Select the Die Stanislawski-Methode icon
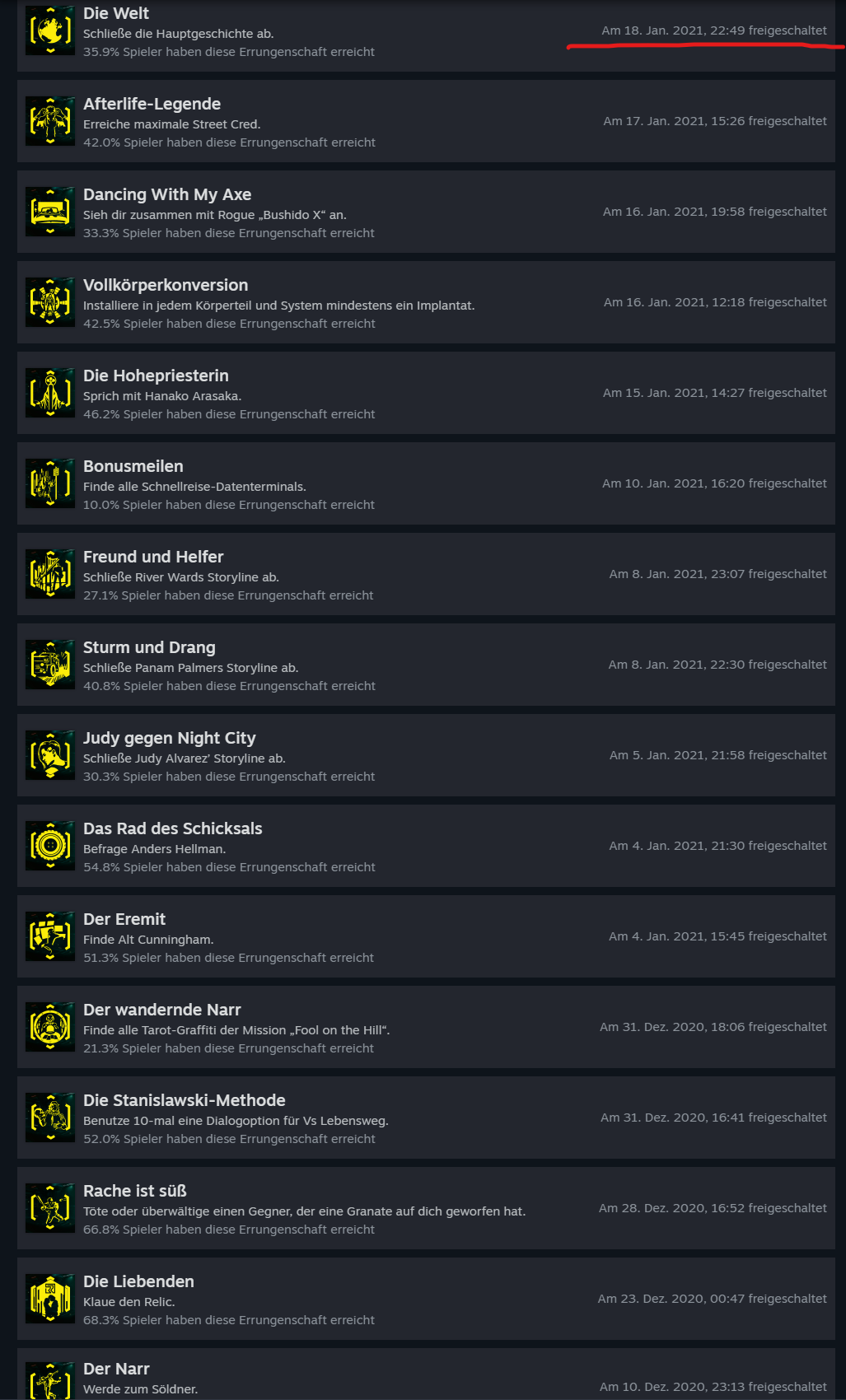Viewport: 846px width, 1400px height. 50,1118
